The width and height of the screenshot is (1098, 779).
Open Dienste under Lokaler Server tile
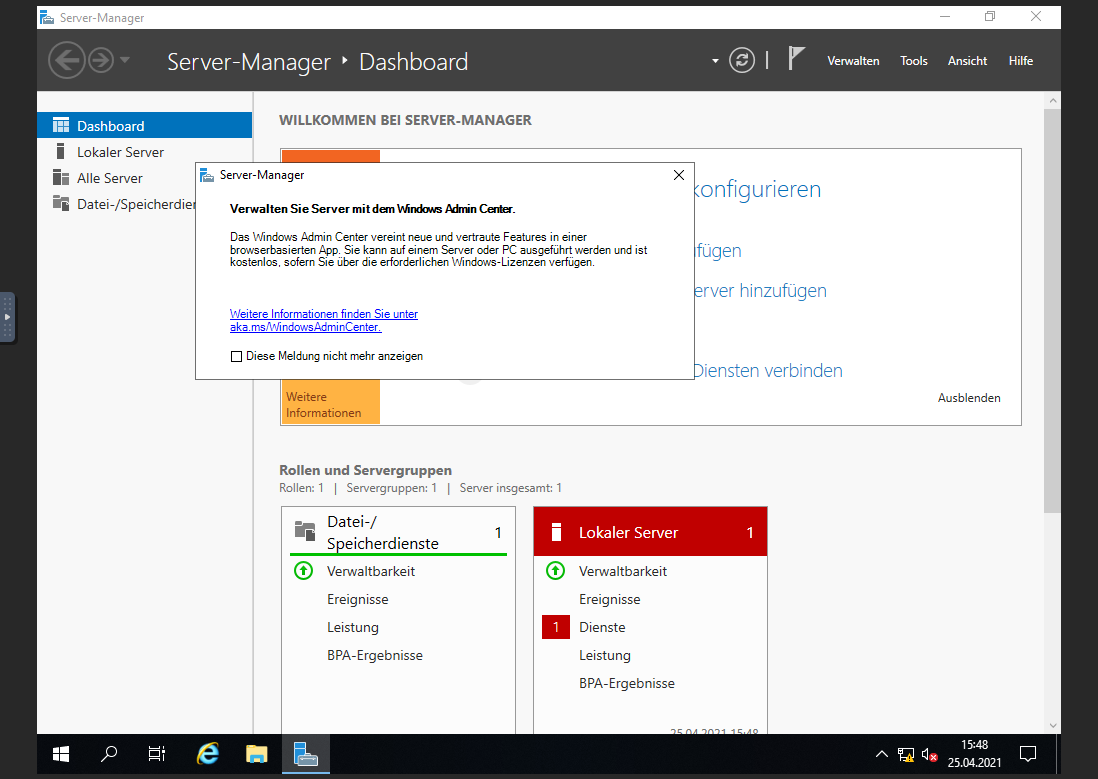(602, 628)
